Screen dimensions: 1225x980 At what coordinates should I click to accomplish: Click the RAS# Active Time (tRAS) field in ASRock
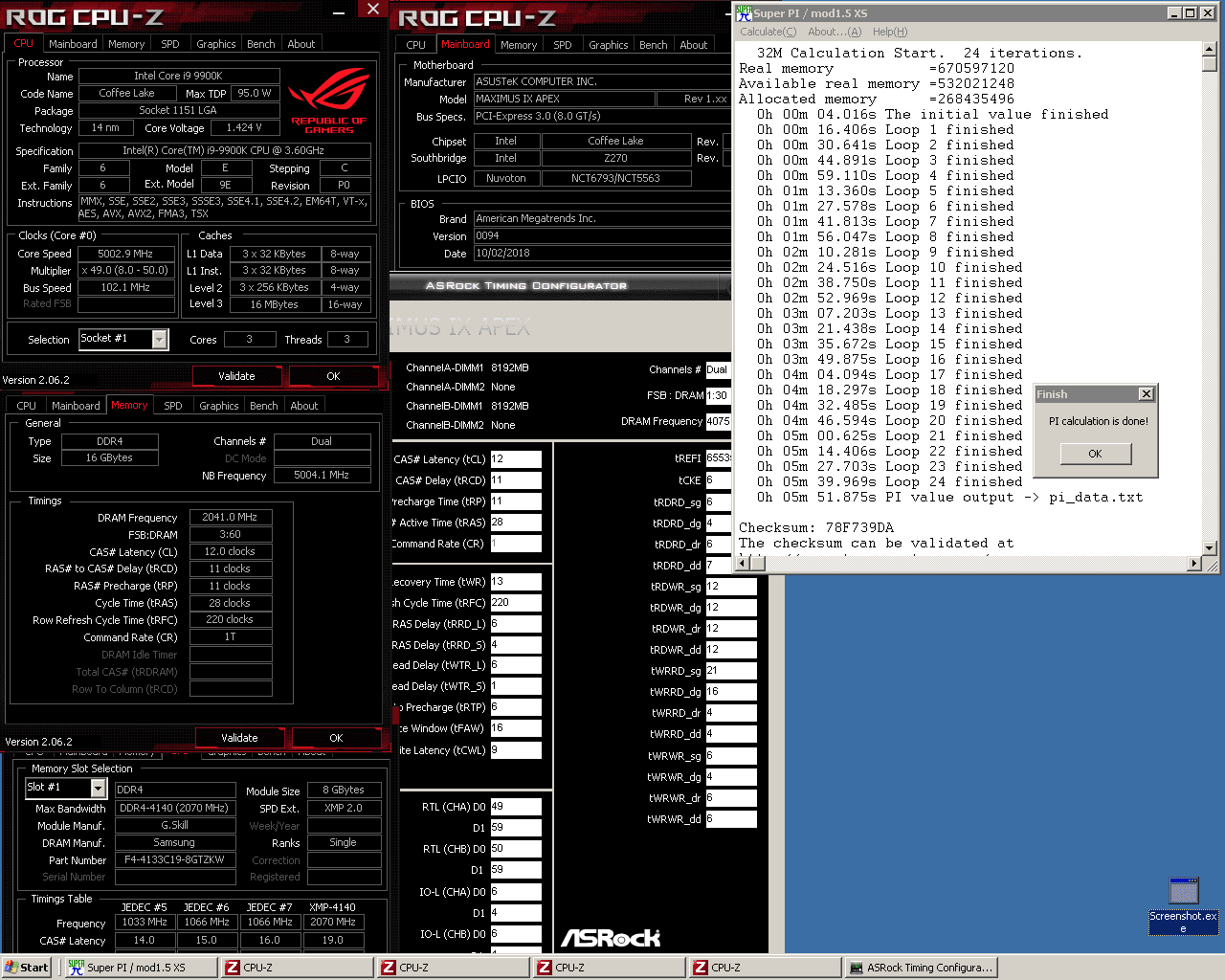tap(516, 523)
